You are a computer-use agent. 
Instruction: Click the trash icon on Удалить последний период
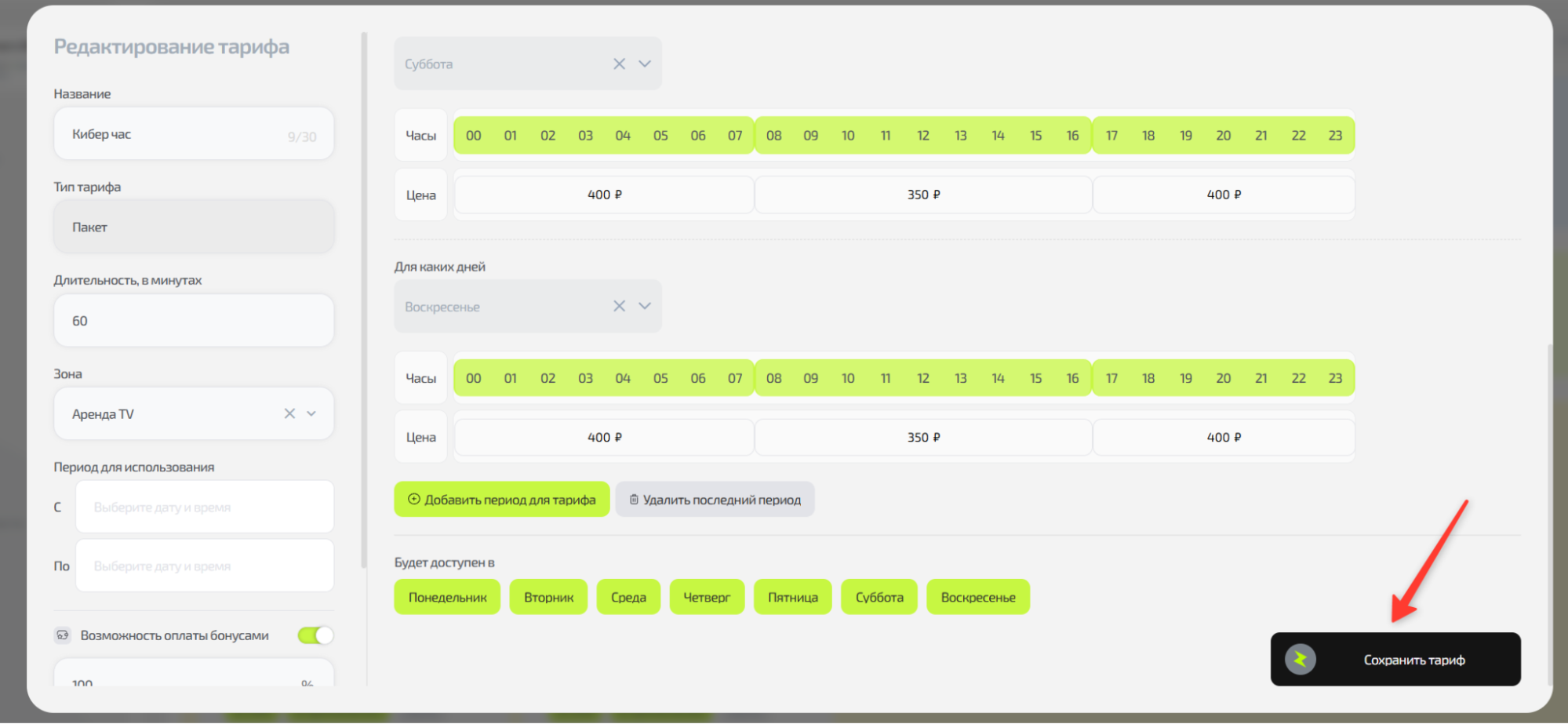[x=634, y=500]
